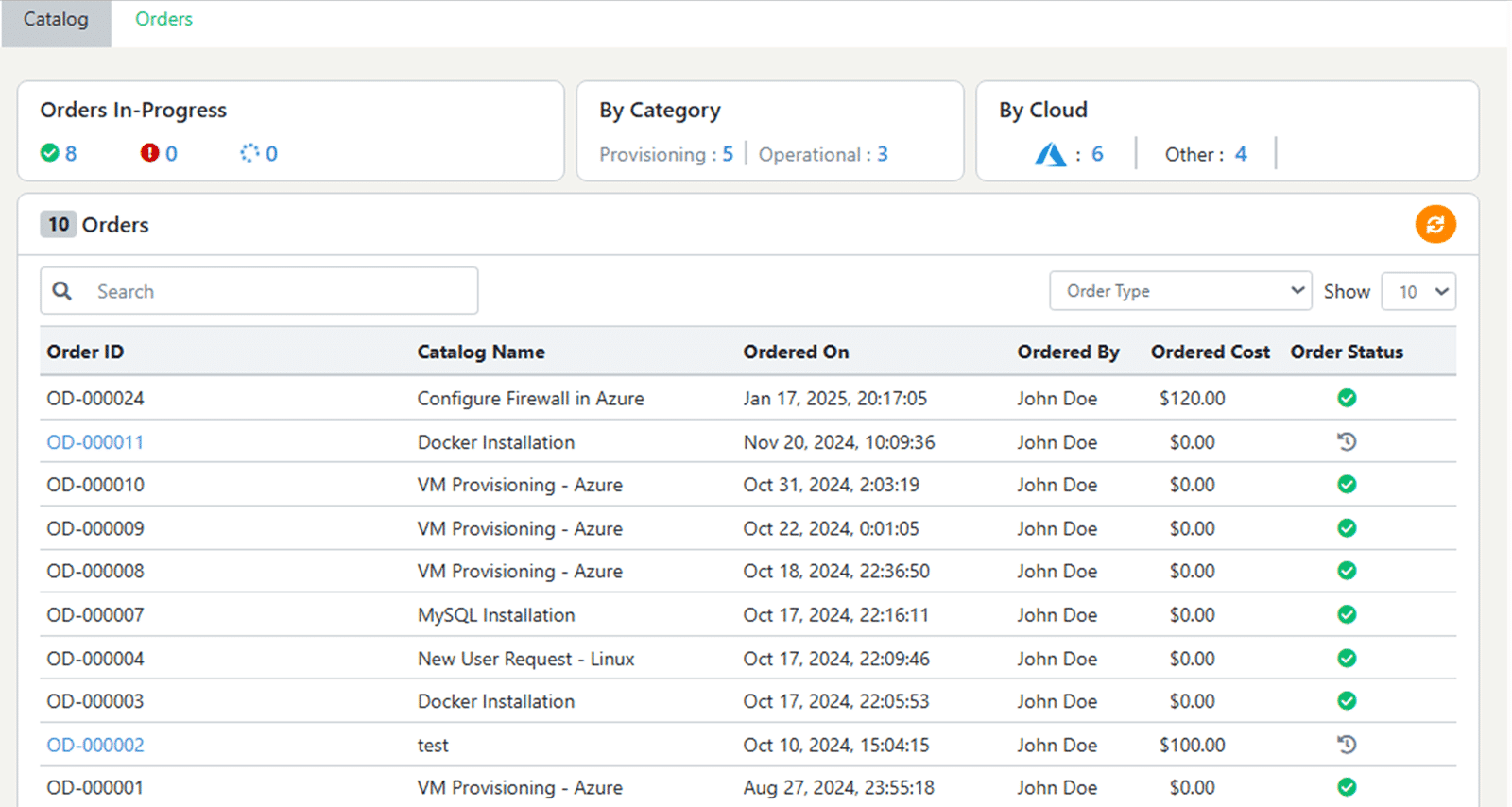Expand the Show entries count dropdown
Viewport: 1512px width, 807px height.
tap(1418, 291)
